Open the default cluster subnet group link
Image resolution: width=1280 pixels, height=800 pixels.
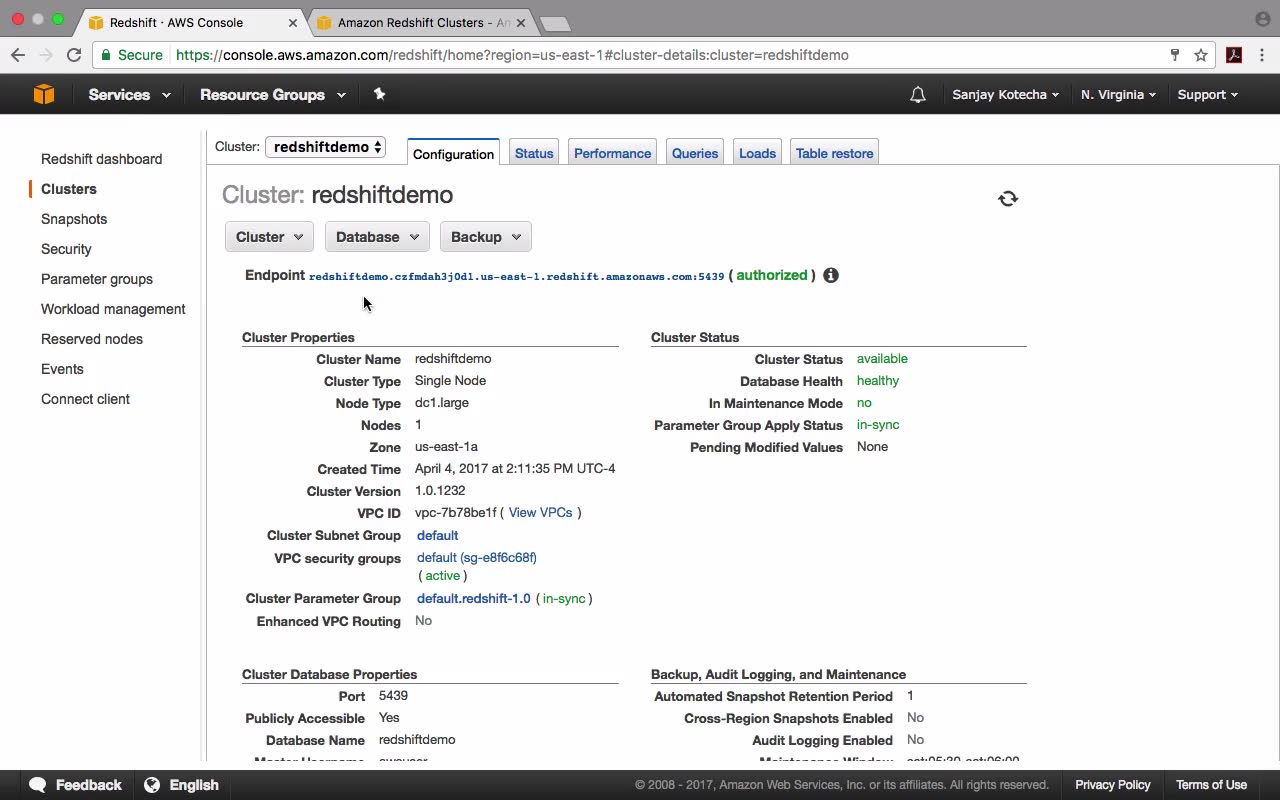(x=437, y=535)
